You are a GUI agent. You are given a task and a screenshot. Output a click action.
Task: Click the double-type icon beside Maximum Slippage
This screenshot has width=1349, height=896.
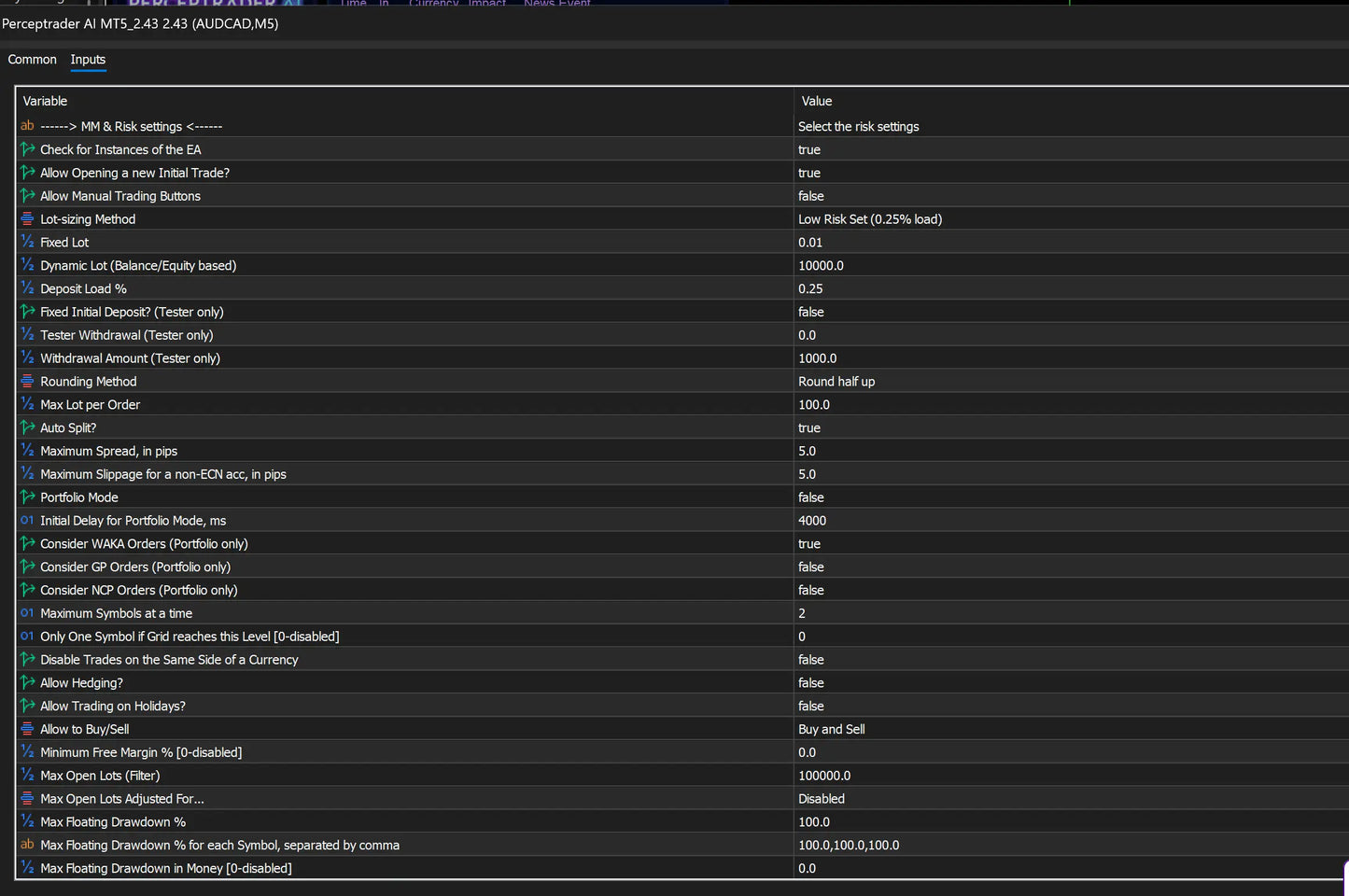(x=27, y=474)
